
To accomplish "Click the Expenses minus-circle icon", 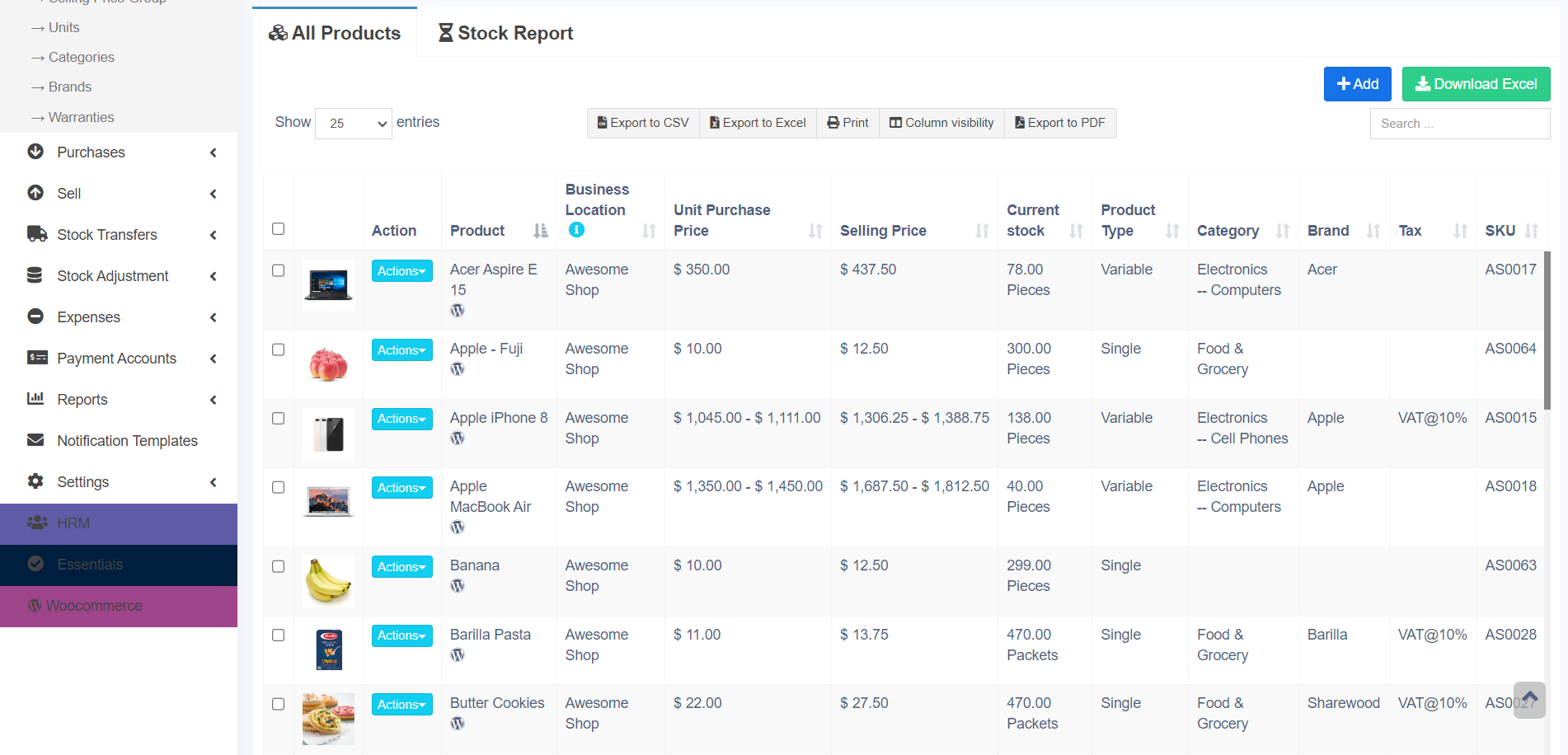I will (35, 317).
